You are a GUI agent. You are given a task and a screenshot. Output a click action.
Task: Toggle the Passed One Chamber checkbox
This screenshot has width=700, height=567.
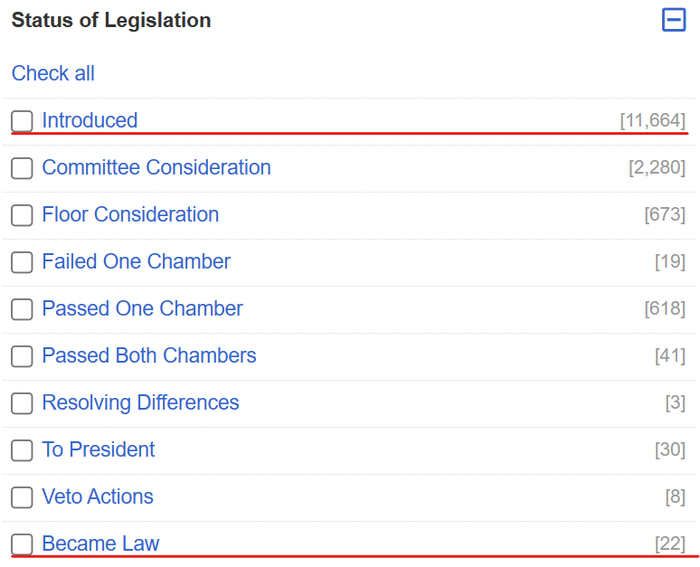[x=22, y=309]
